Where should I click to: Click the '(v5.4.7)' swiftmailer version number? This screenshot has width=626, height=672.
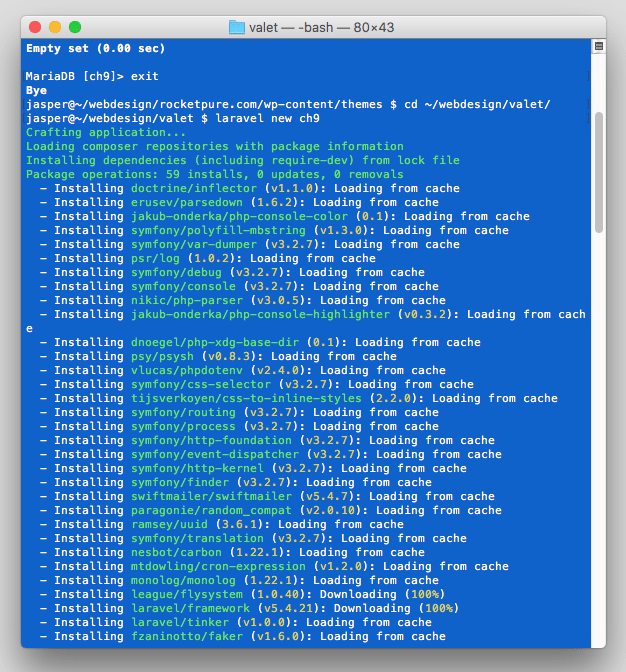click(x=326, y=496)
